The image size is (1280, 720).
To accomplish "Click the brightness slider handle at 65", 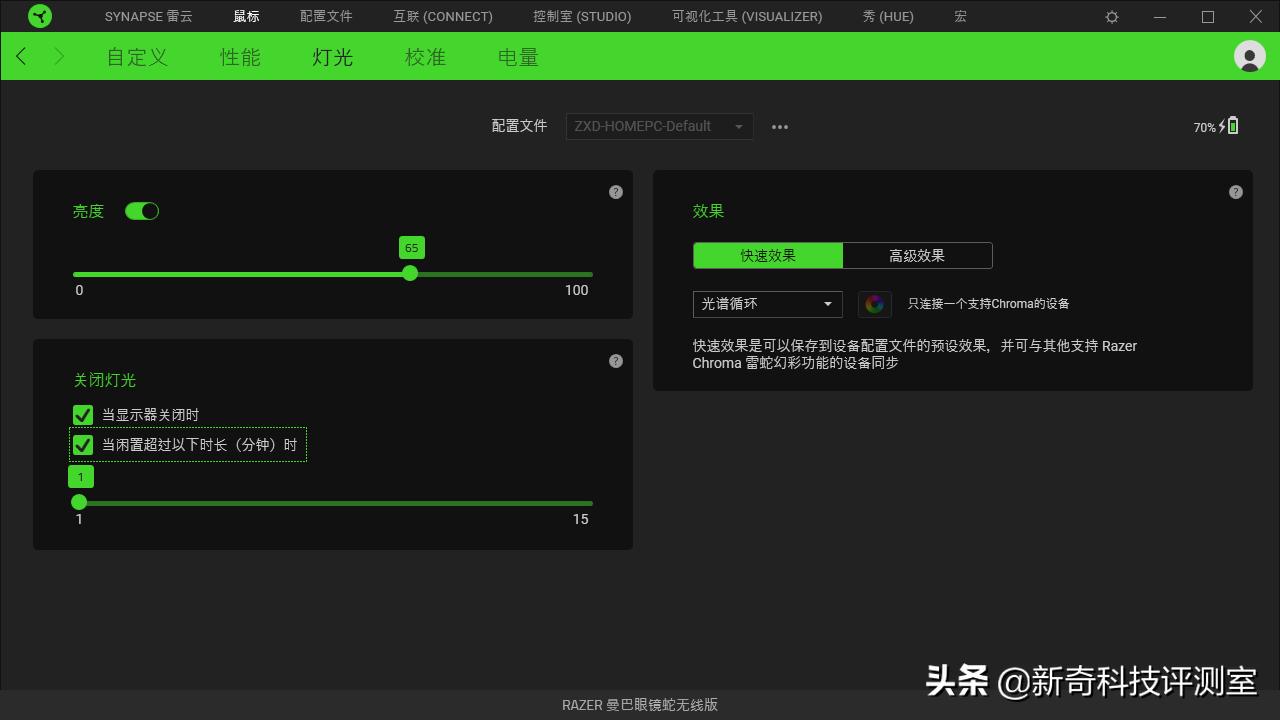I will point(410,273).
